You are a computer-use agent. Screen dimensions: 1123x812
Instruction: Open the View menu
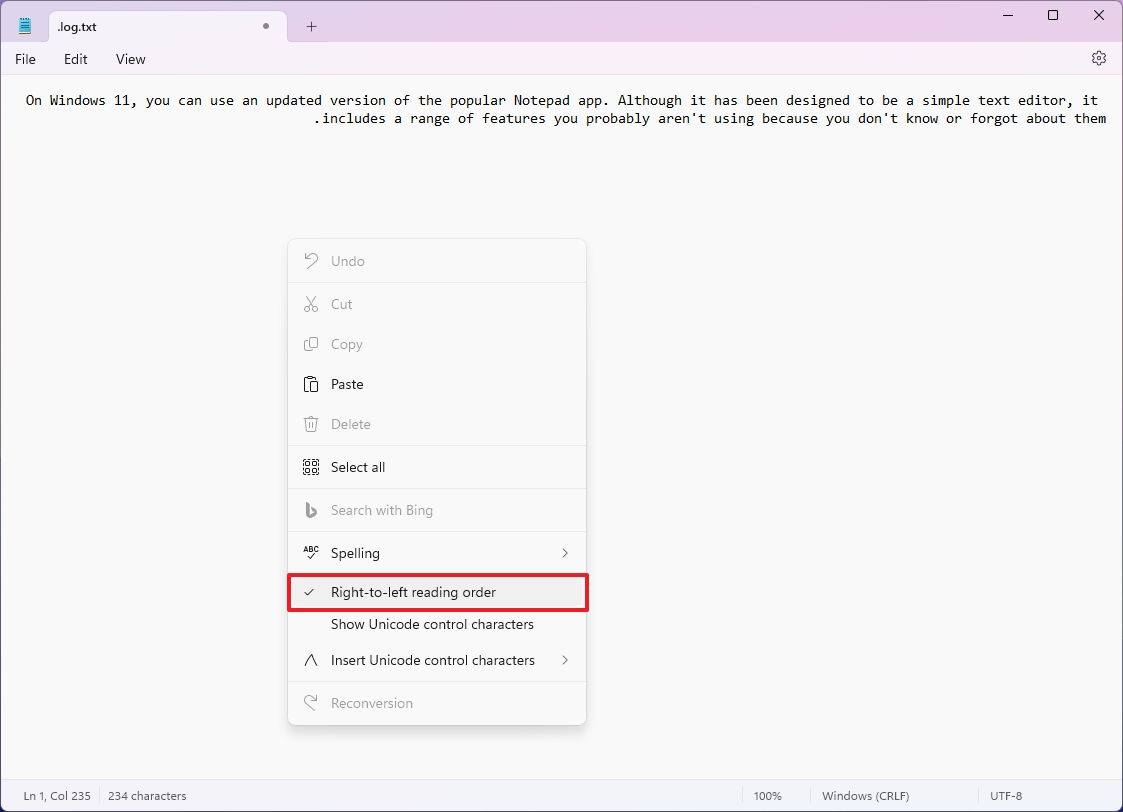(x=130, y=59)
